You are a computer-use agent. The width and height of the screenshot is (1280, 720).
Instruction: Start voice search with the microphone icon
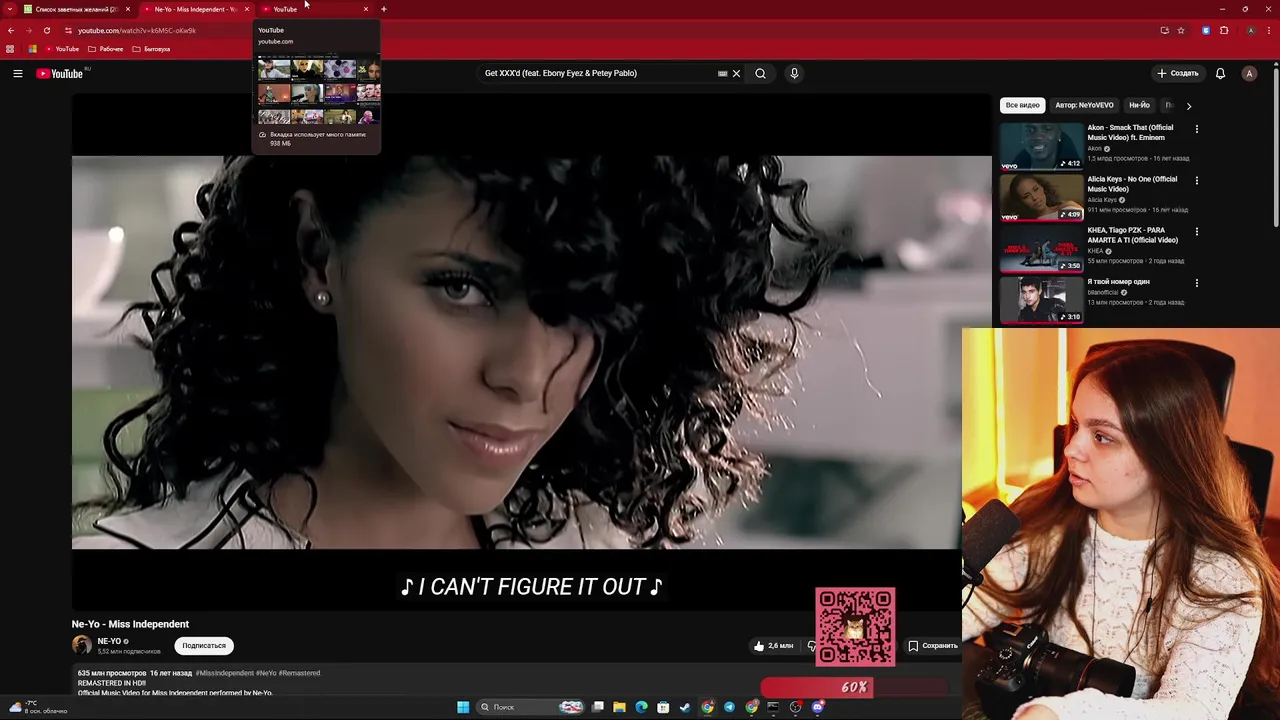(794, 73)
